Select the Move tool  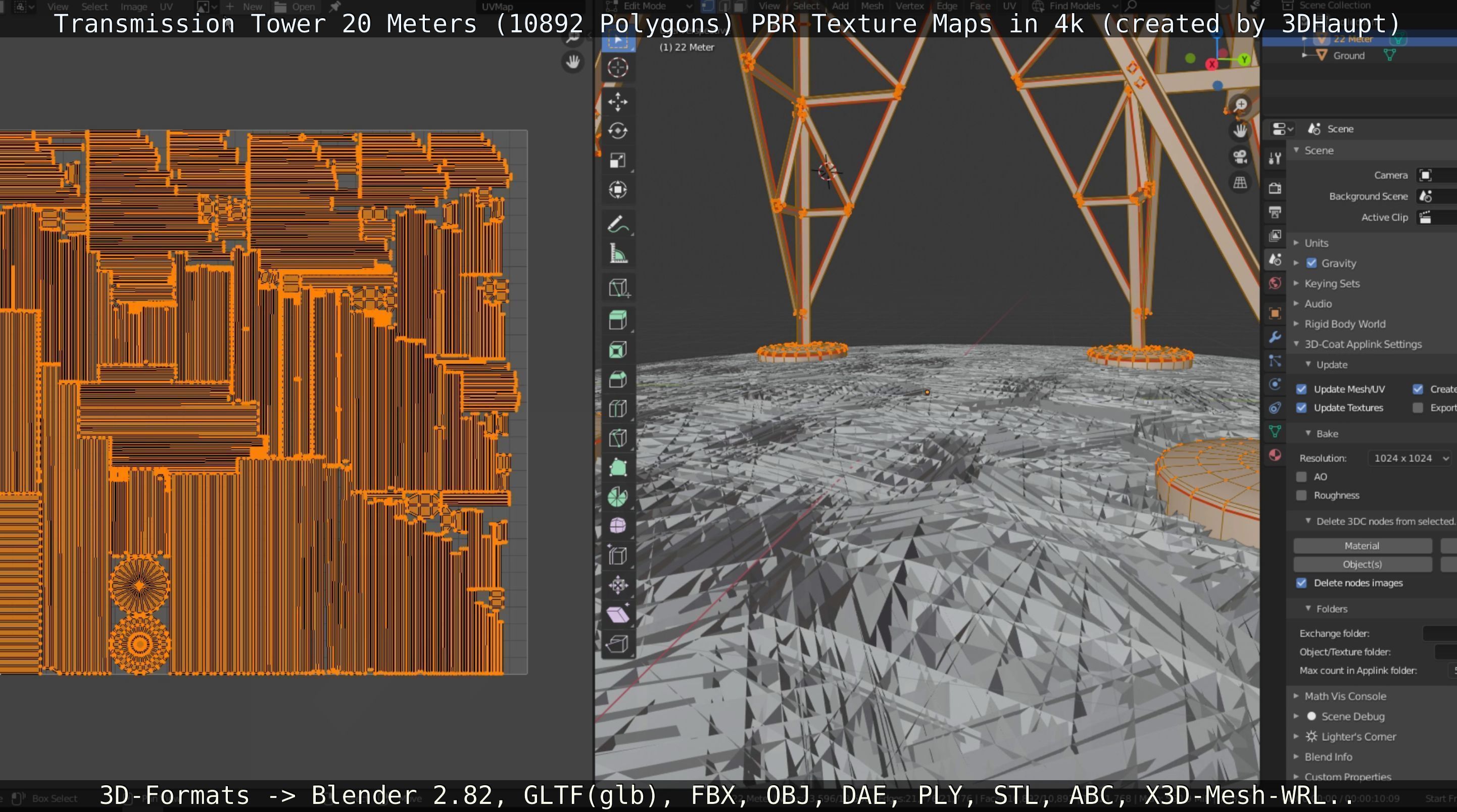(x=618, y=103)
